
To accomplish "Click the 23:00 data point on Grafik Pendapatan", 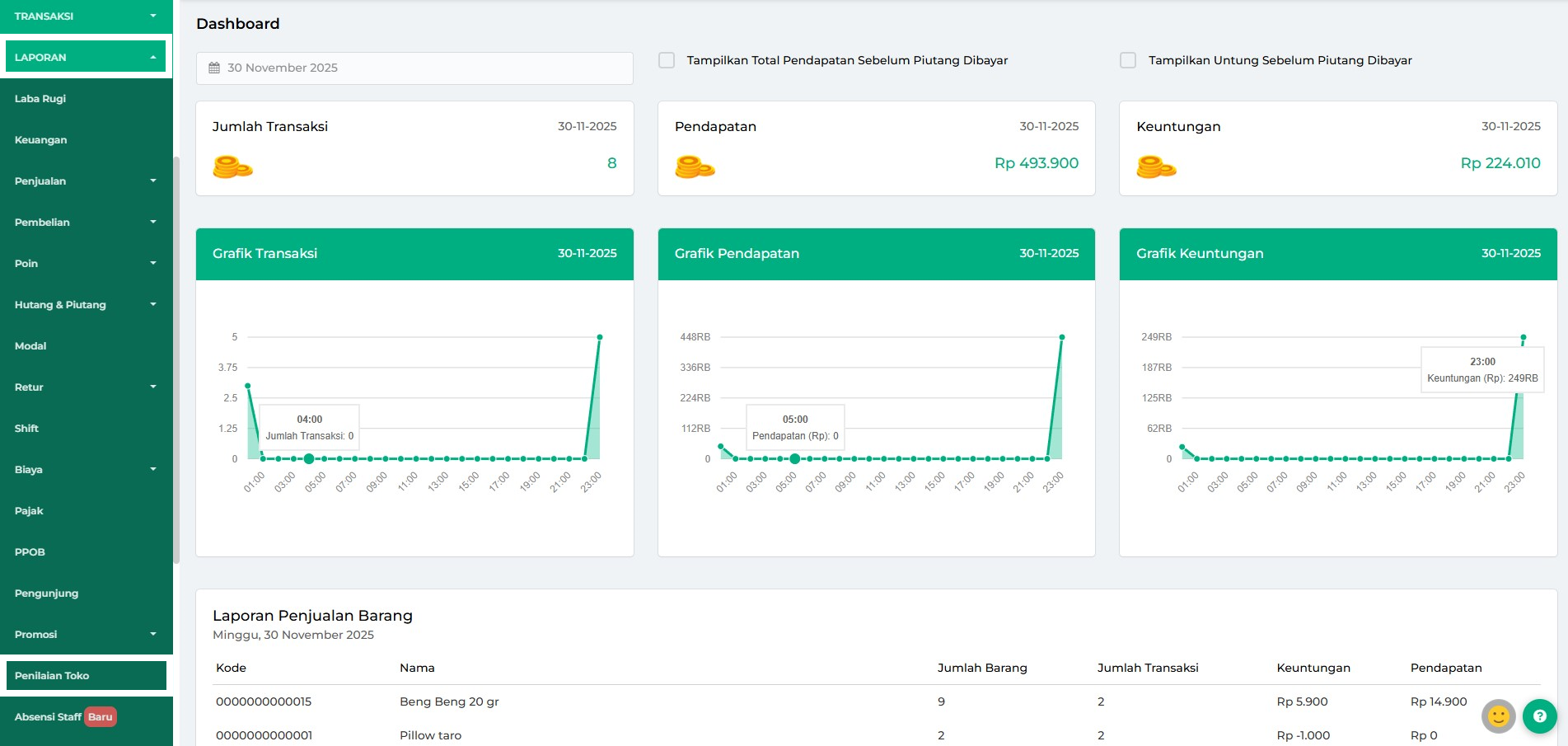I will (x=1062, y=337).
